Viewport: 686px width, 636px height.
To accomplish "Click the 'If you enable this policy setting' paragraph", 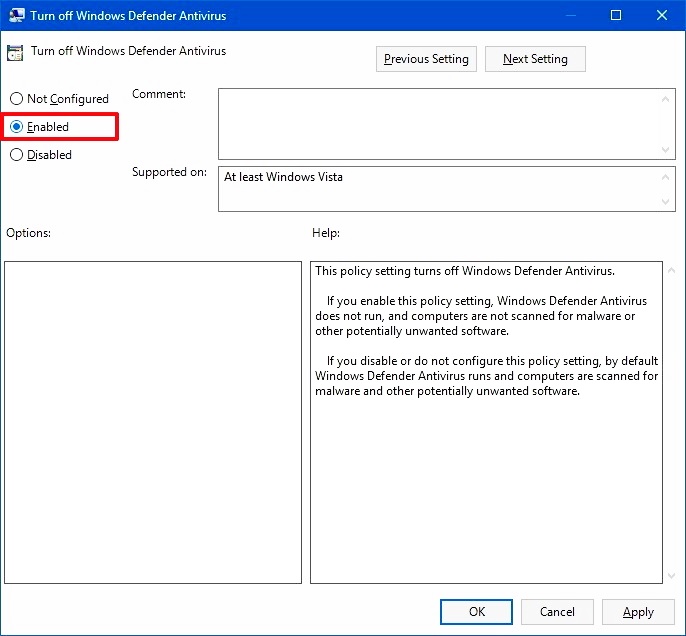I will pos(481,316).
